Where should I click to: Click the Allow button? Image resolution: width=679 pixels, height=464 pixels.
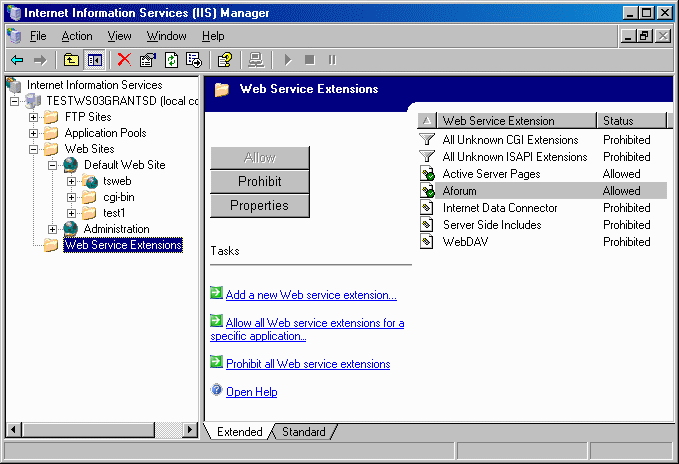tap(260, 158)
